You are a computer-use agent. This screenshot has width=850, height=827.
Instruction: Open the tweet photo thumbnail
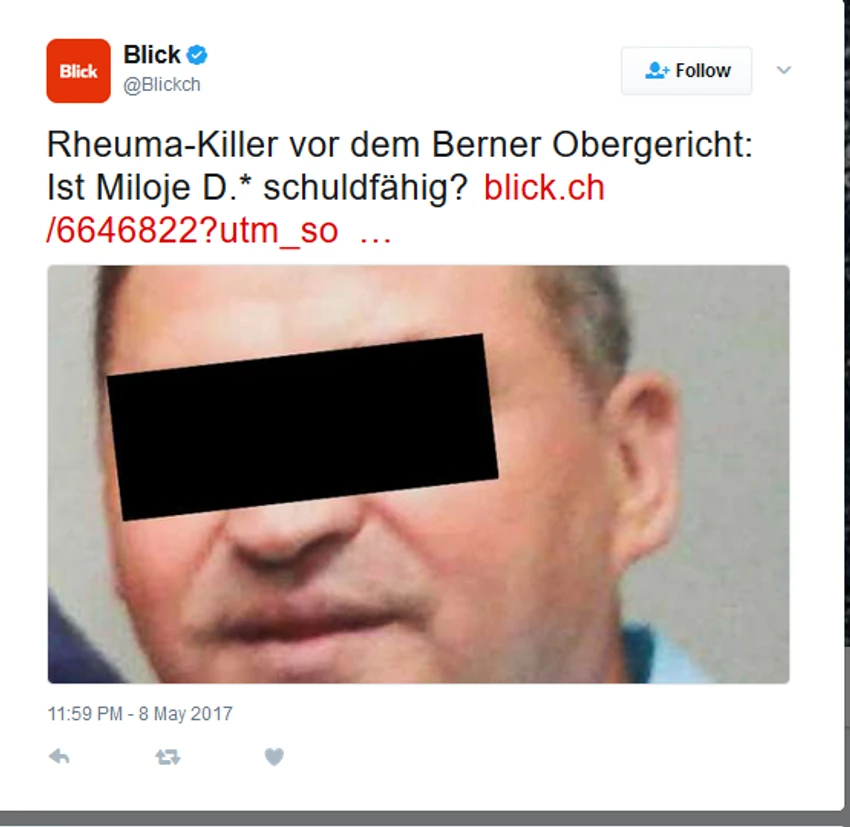tap(418, 474)
